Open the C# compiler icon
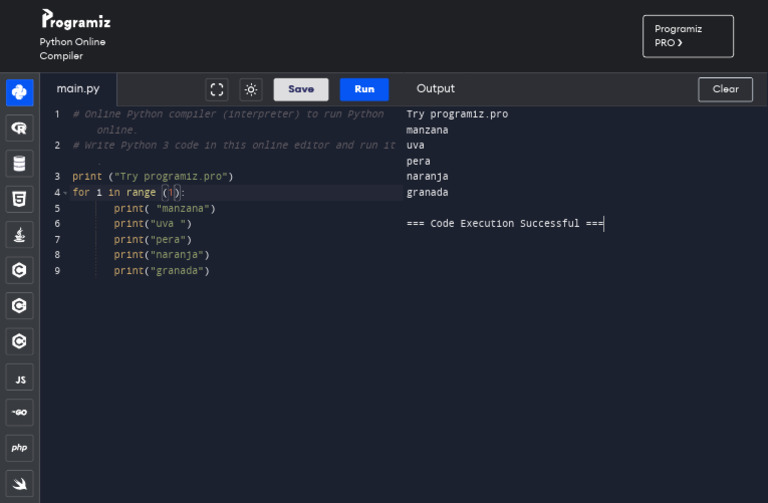The image size is (768, 503). click(20, 341)
